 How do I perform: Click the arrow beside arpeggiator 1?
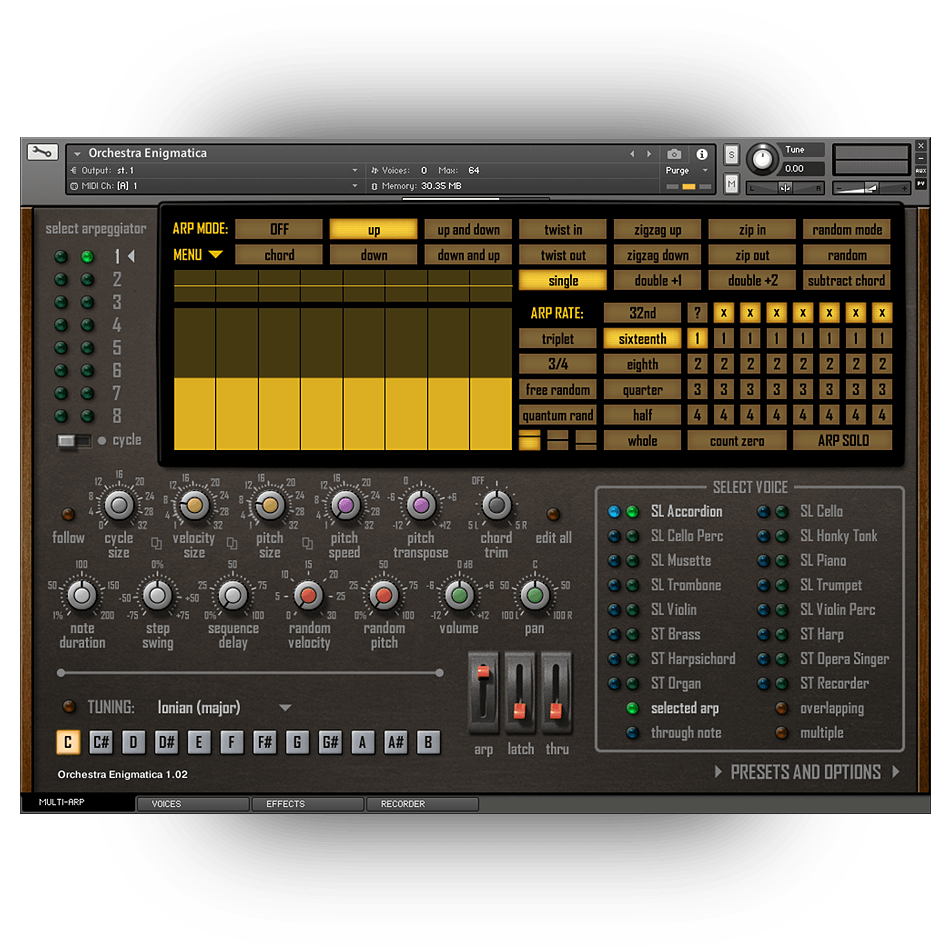tap(131, 256)
